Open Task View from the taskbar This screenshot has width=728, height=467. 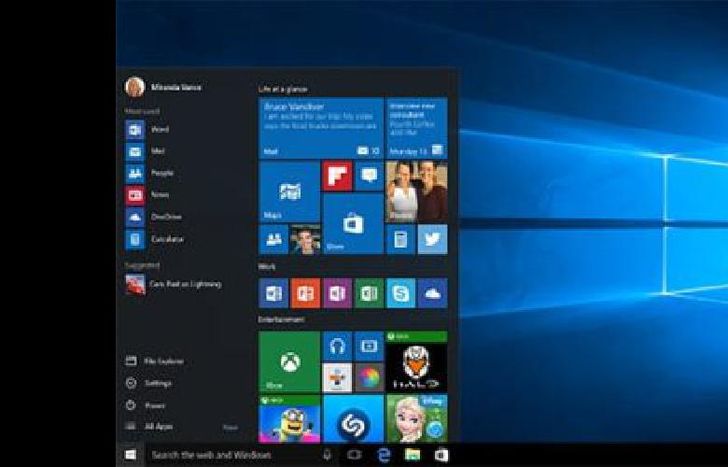[x=354, y=455]
